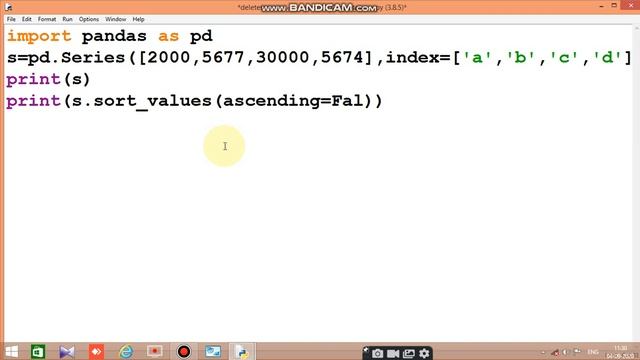The width and height of the screenshot is (640, 360).
Task: Click the Bandicam red record taskbar icon
Action: pos(184,351)
